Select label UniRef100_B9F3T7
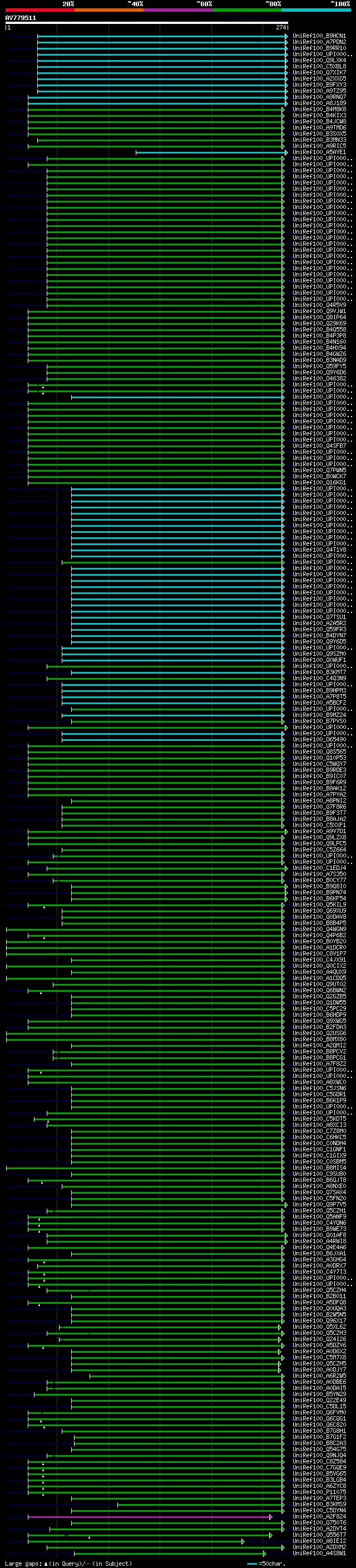 pyautogui.click(x=319, y=813)
